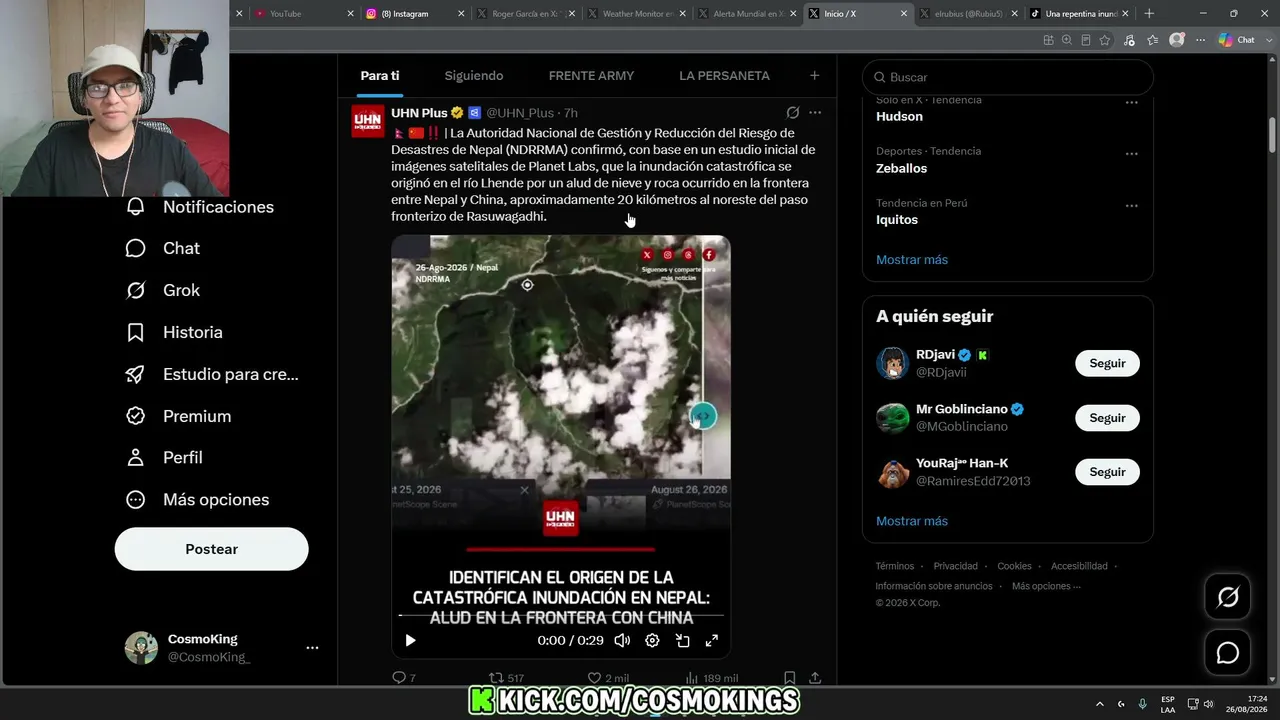1280x720 pixels.
Task: Share the UHN Plus post
Action: click(x=815, y=678)
